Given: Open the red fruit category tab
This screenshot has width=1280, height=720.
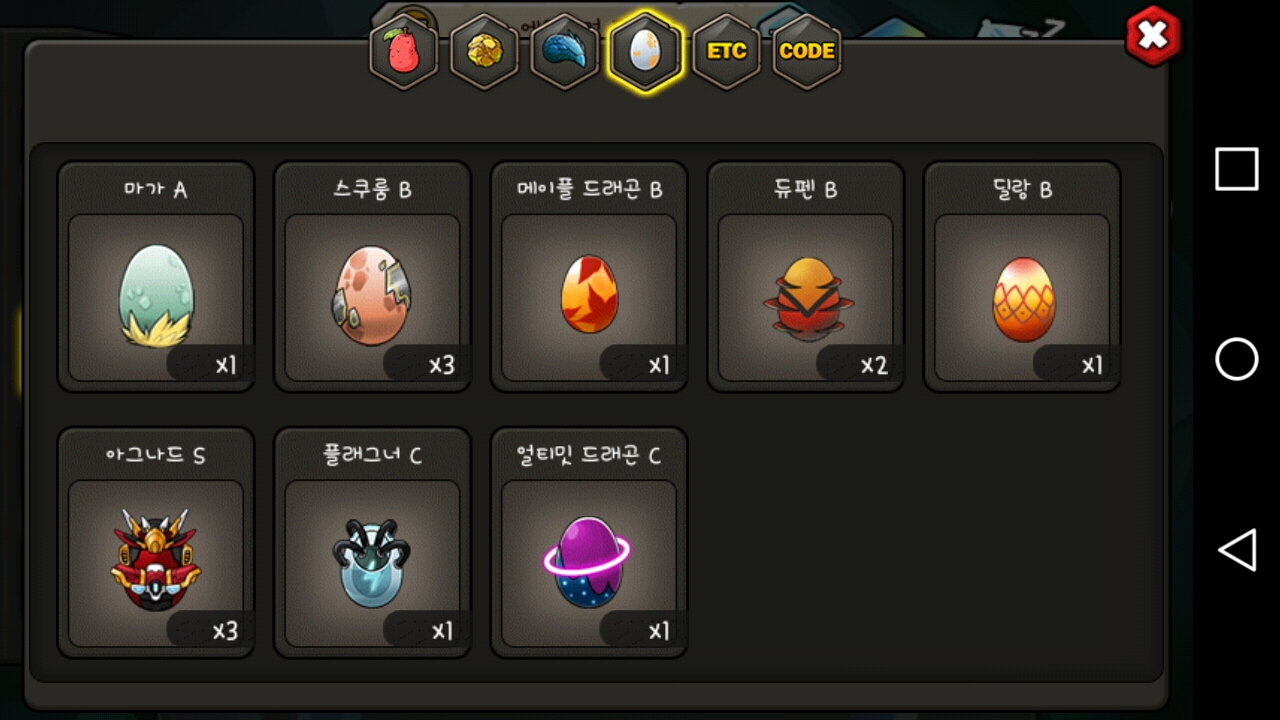Looking at the screenshot, I should [x=404, y=51].
